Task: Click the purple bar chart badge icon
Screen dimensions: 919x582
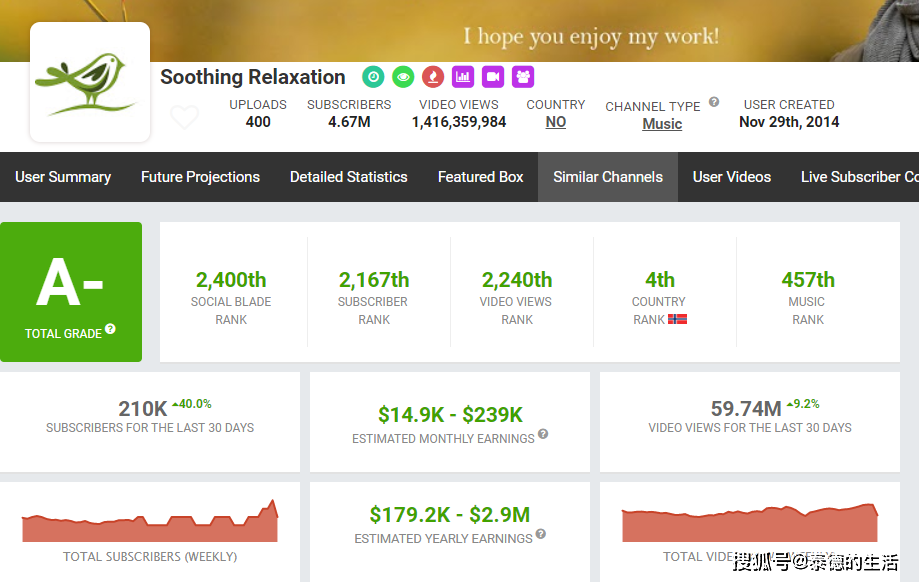Action: [x=463, y=77]
